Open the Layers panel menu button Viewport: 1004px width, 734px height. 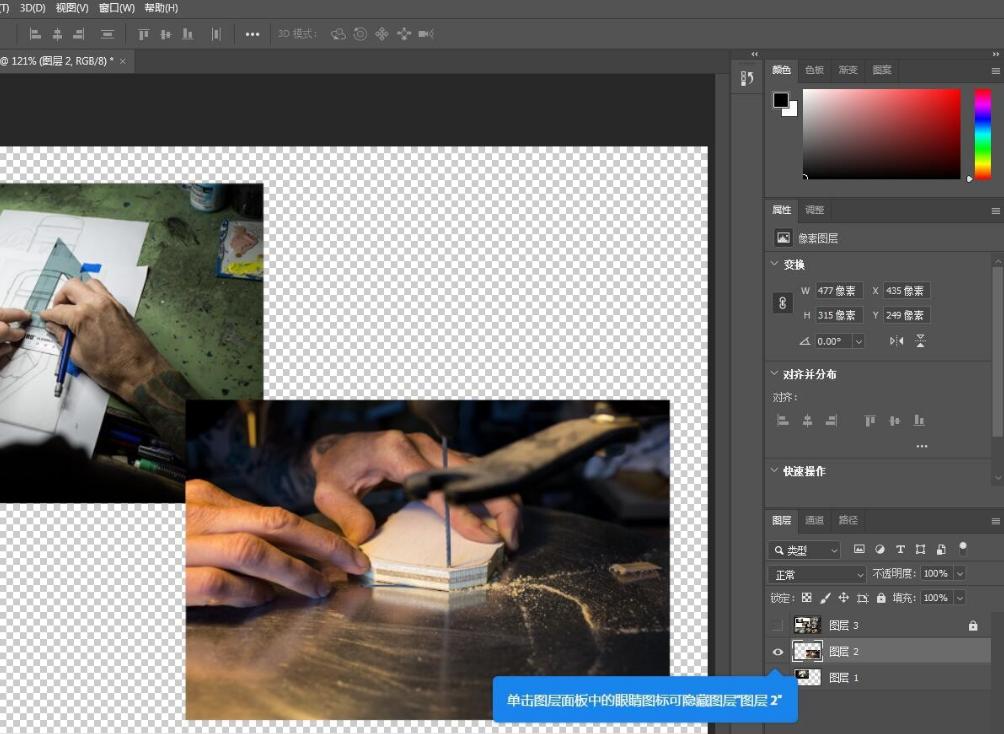pyautogui.click(x=996, y=520)
